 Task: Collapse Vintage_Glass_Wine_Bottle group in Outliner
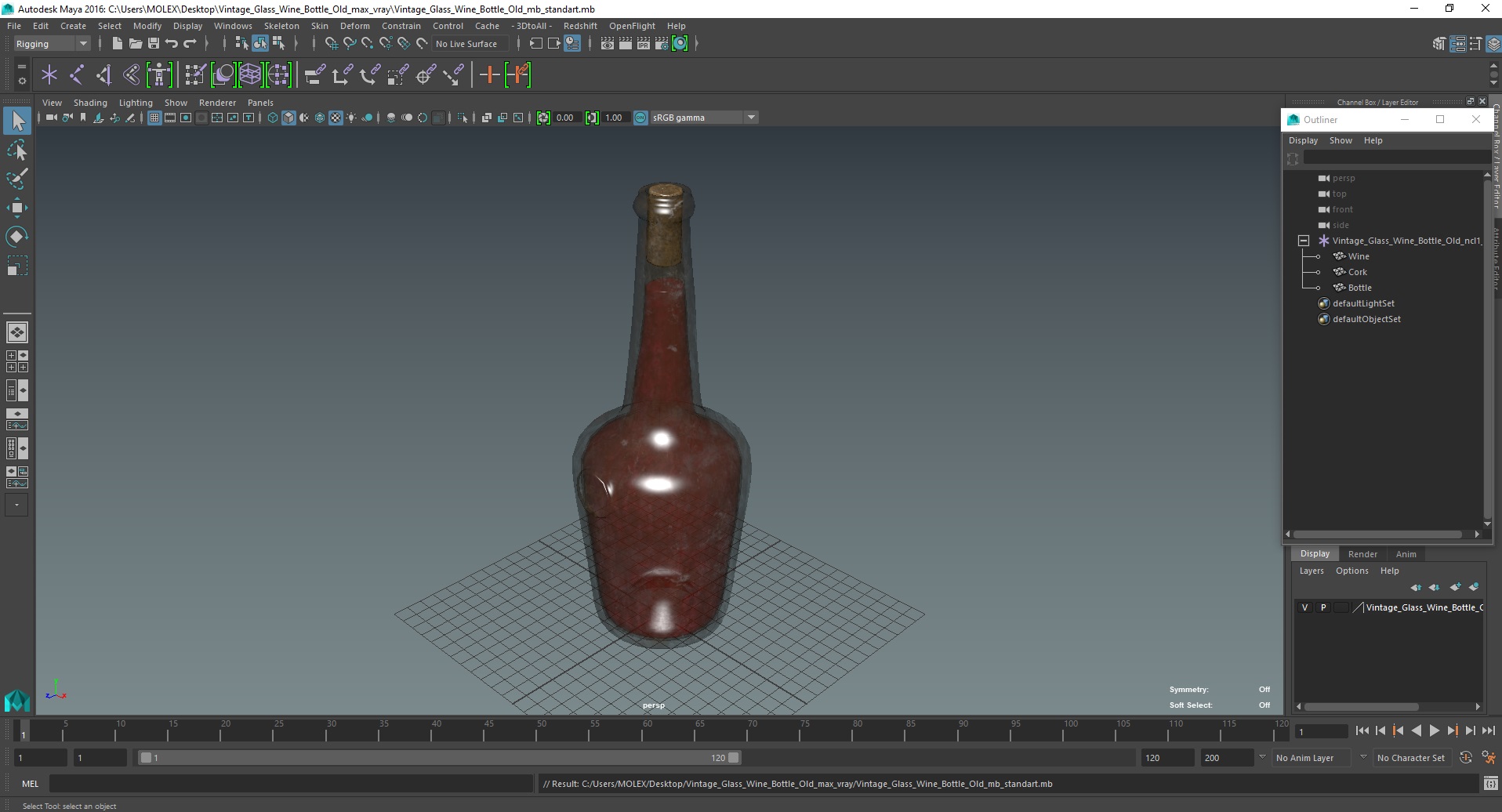pyautogui.click(x=1304, y=241)
